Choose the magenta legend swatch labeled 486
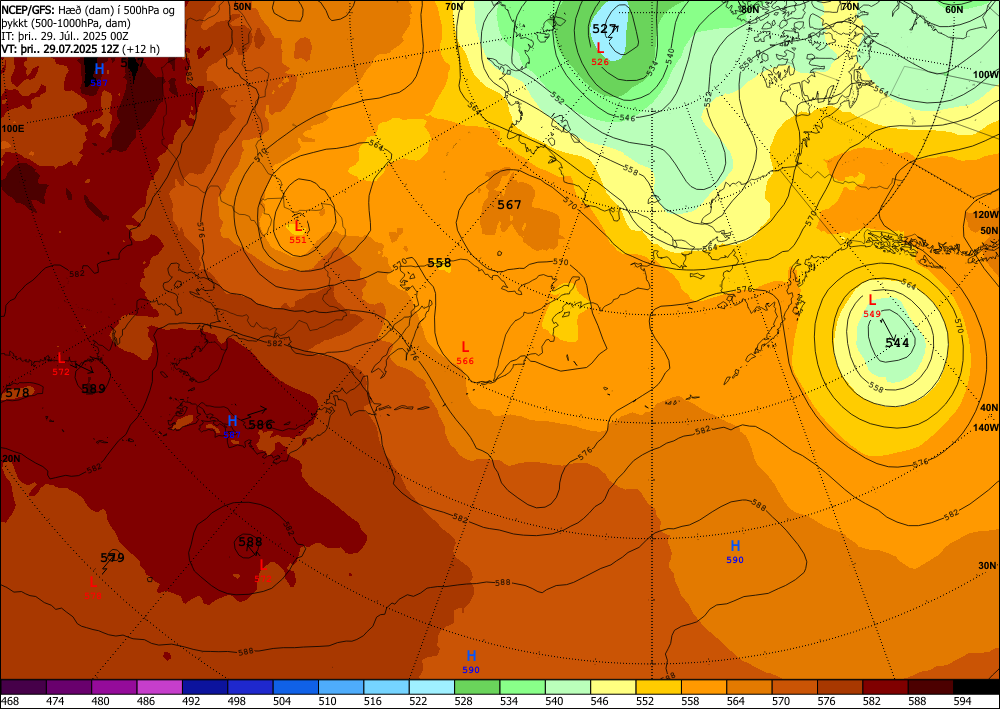 (159, 687)
